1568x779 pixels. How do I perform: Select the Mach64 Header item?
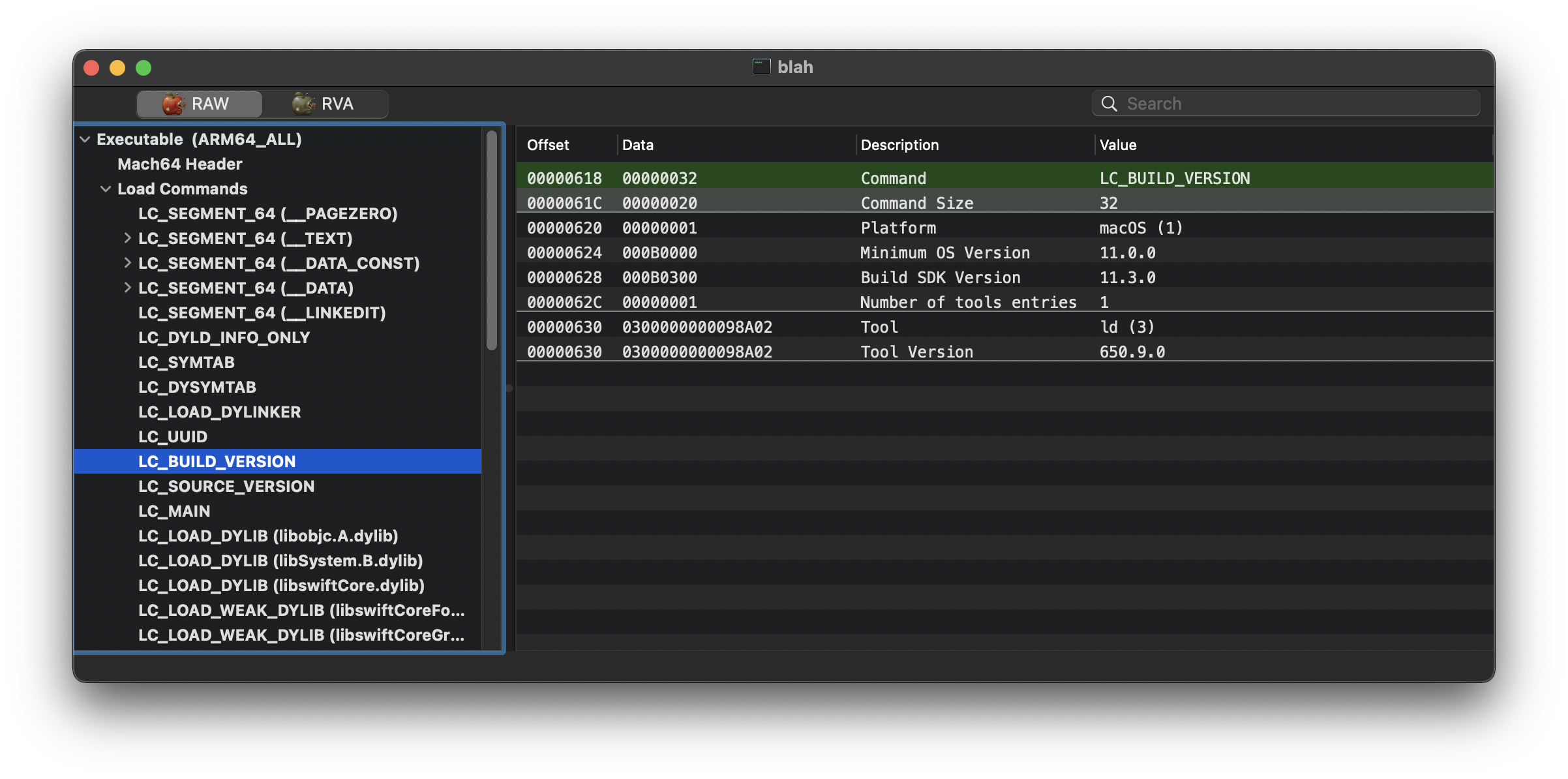[x=180, y=164]
